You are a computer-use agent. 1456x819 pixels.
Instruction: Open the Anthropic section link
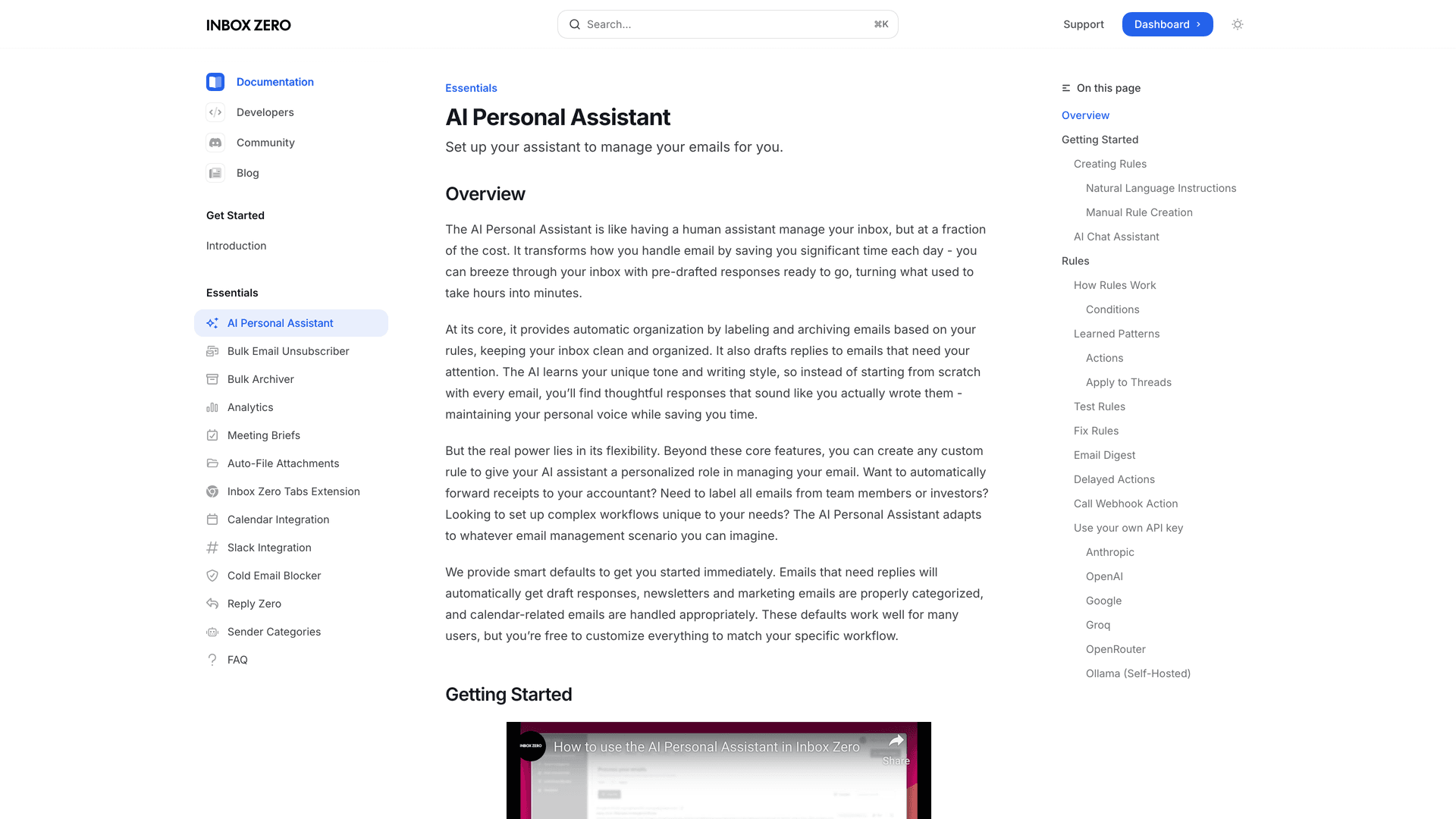click(x=1109, y=552)
